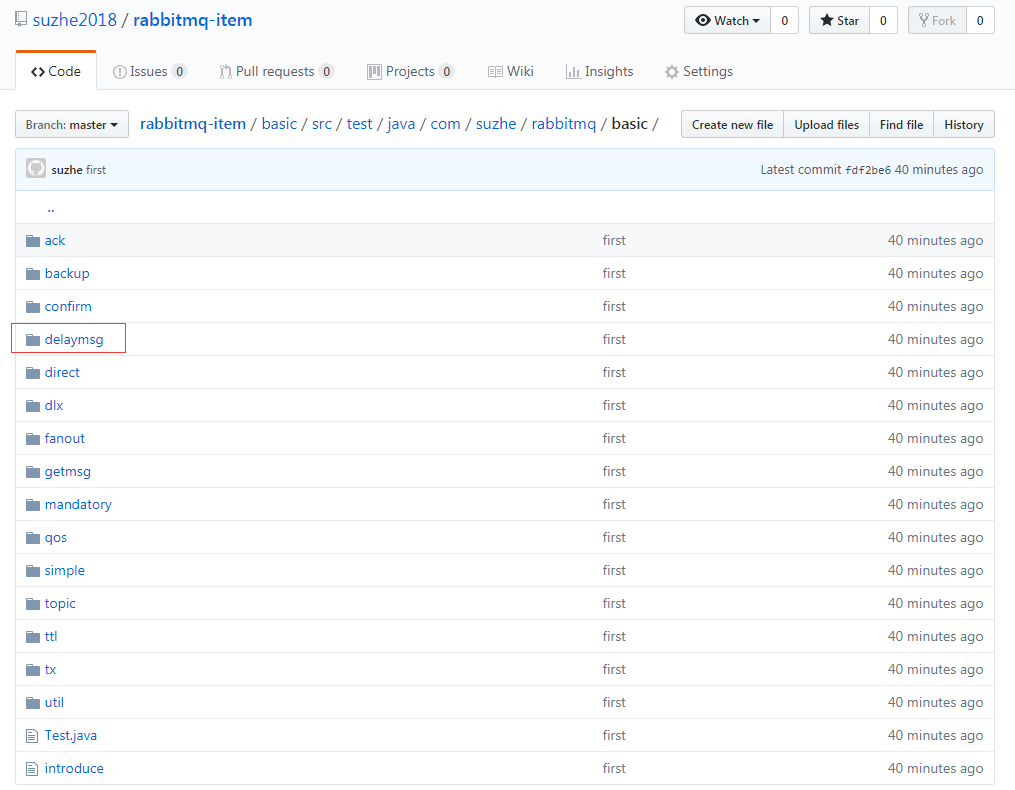Open the confirm folder link

point(68,306)
